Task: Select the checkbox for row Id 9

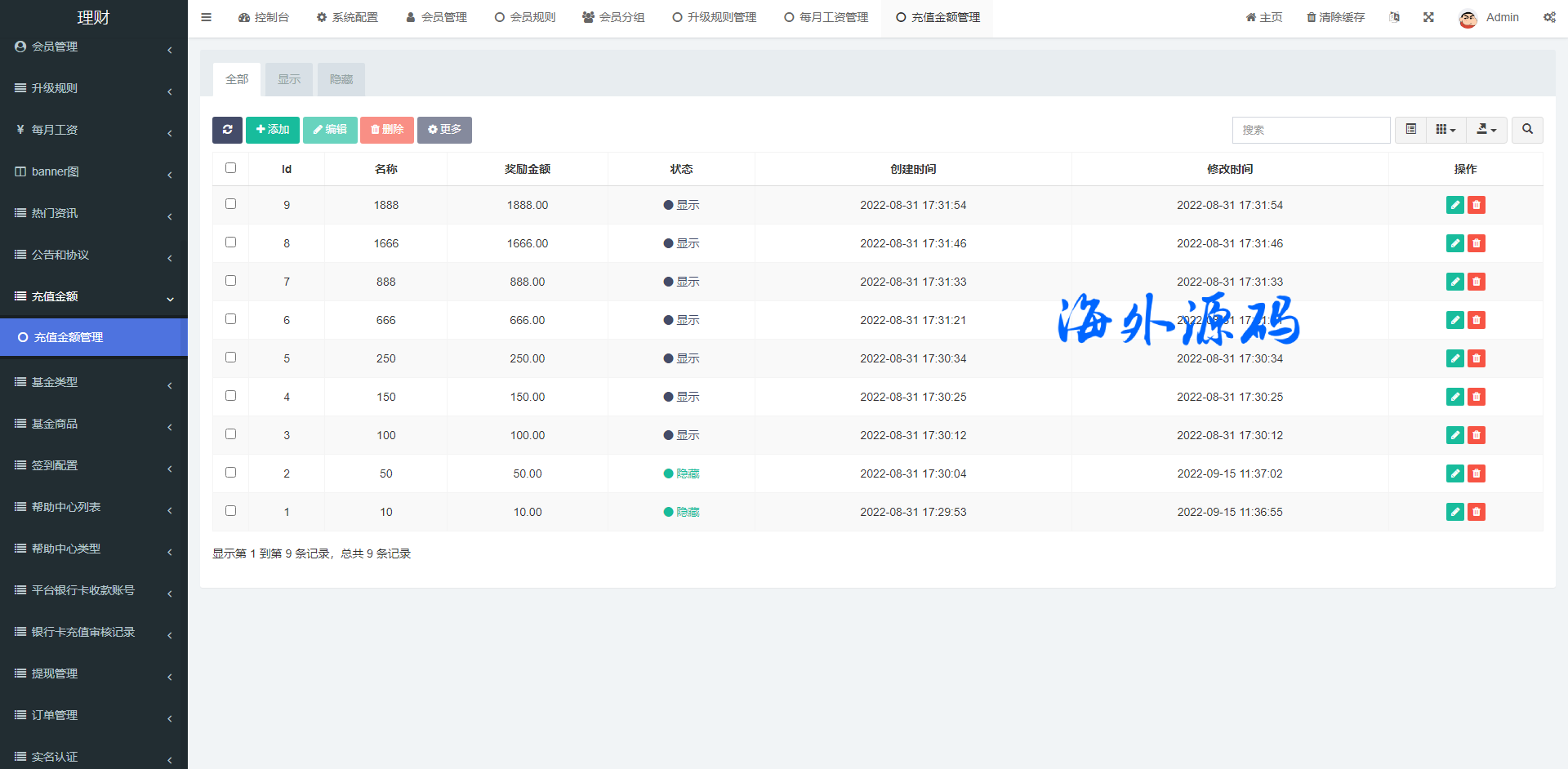Action: coord(230,204)
